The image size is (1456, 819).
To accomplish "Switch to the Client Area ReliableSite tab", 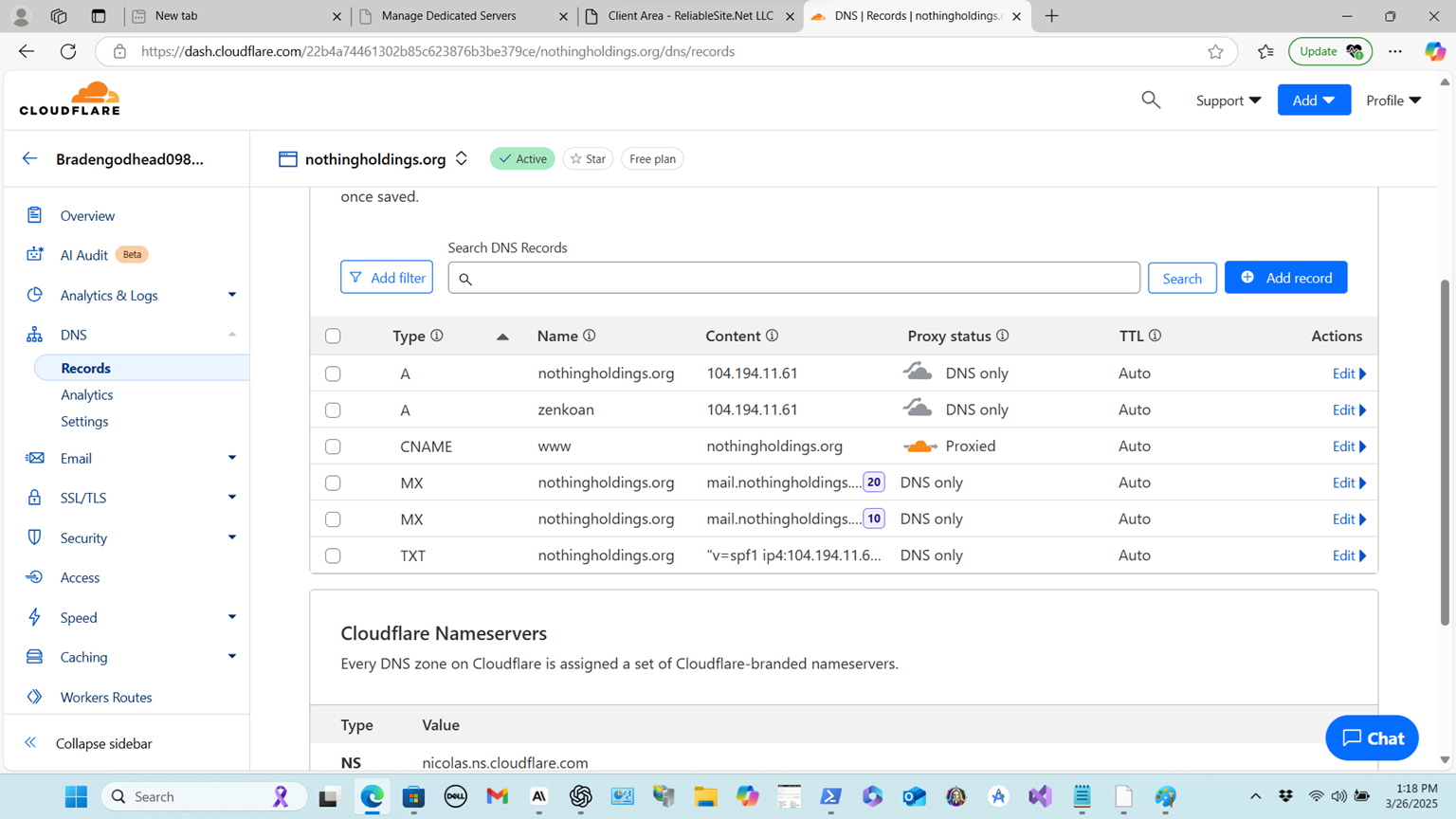I will point(690,16).
